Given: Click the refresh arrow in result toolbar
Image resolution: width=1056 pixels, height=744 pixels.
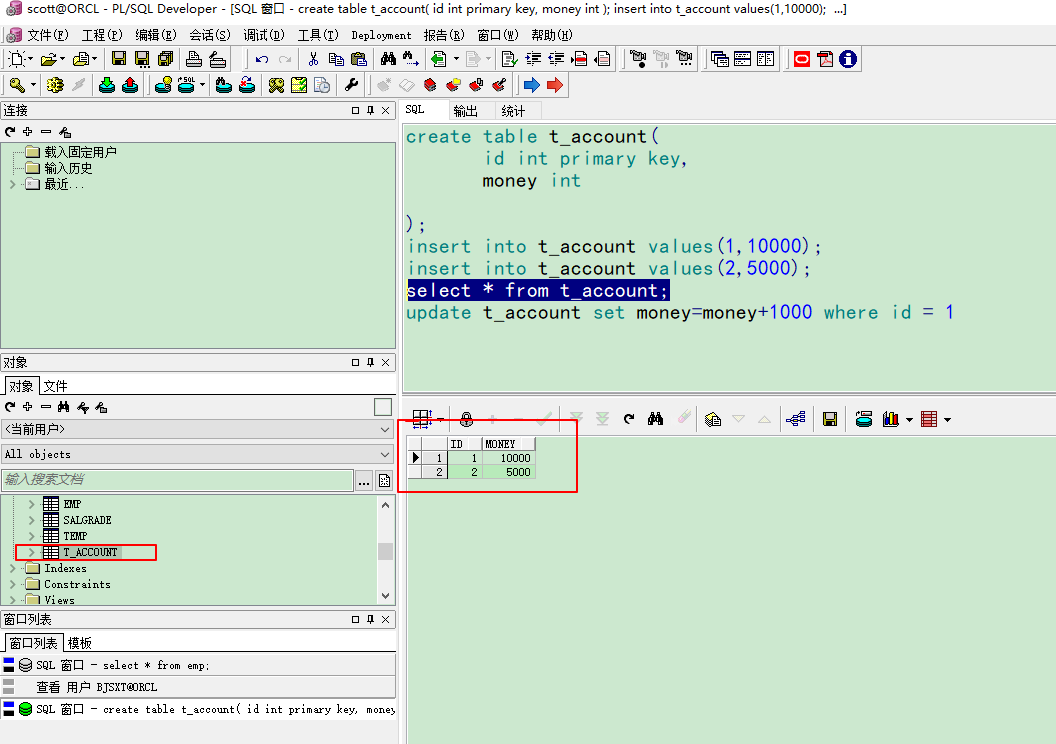Looking at the screenshot, I should pos(629,419).
